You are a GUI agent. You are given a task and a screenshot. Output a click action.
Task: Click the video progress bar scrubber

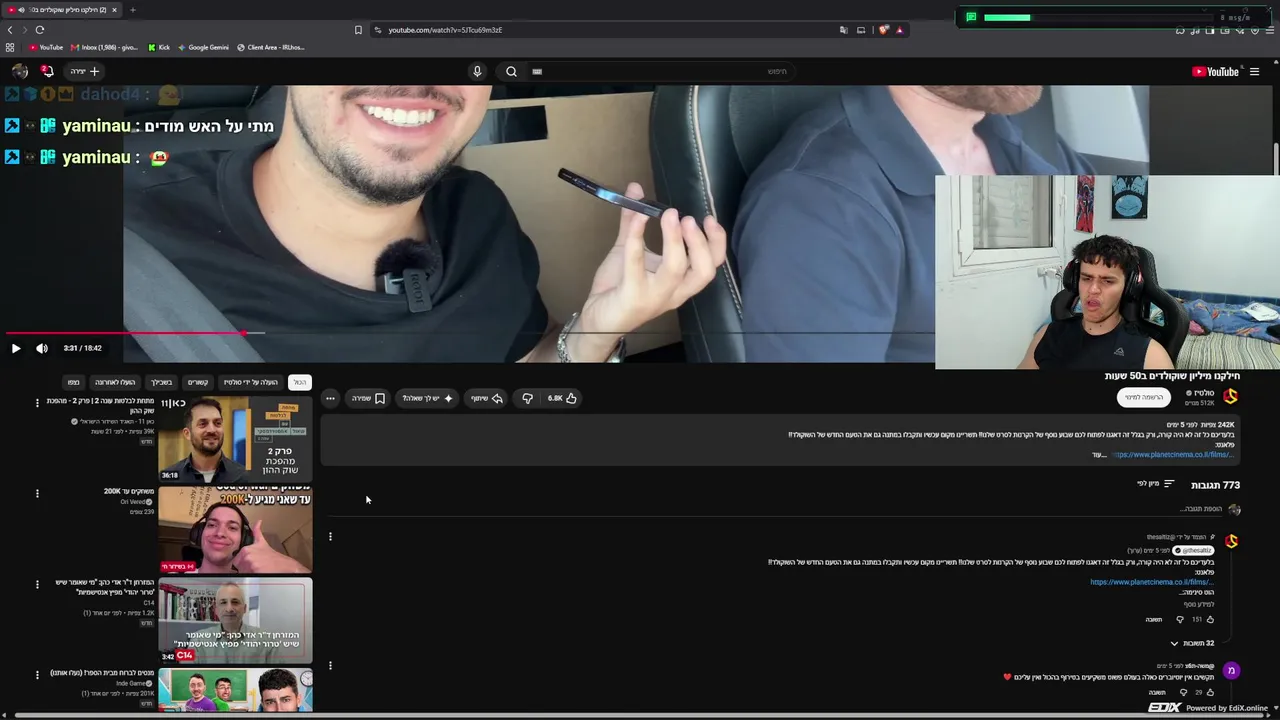(x=244, y=333)
